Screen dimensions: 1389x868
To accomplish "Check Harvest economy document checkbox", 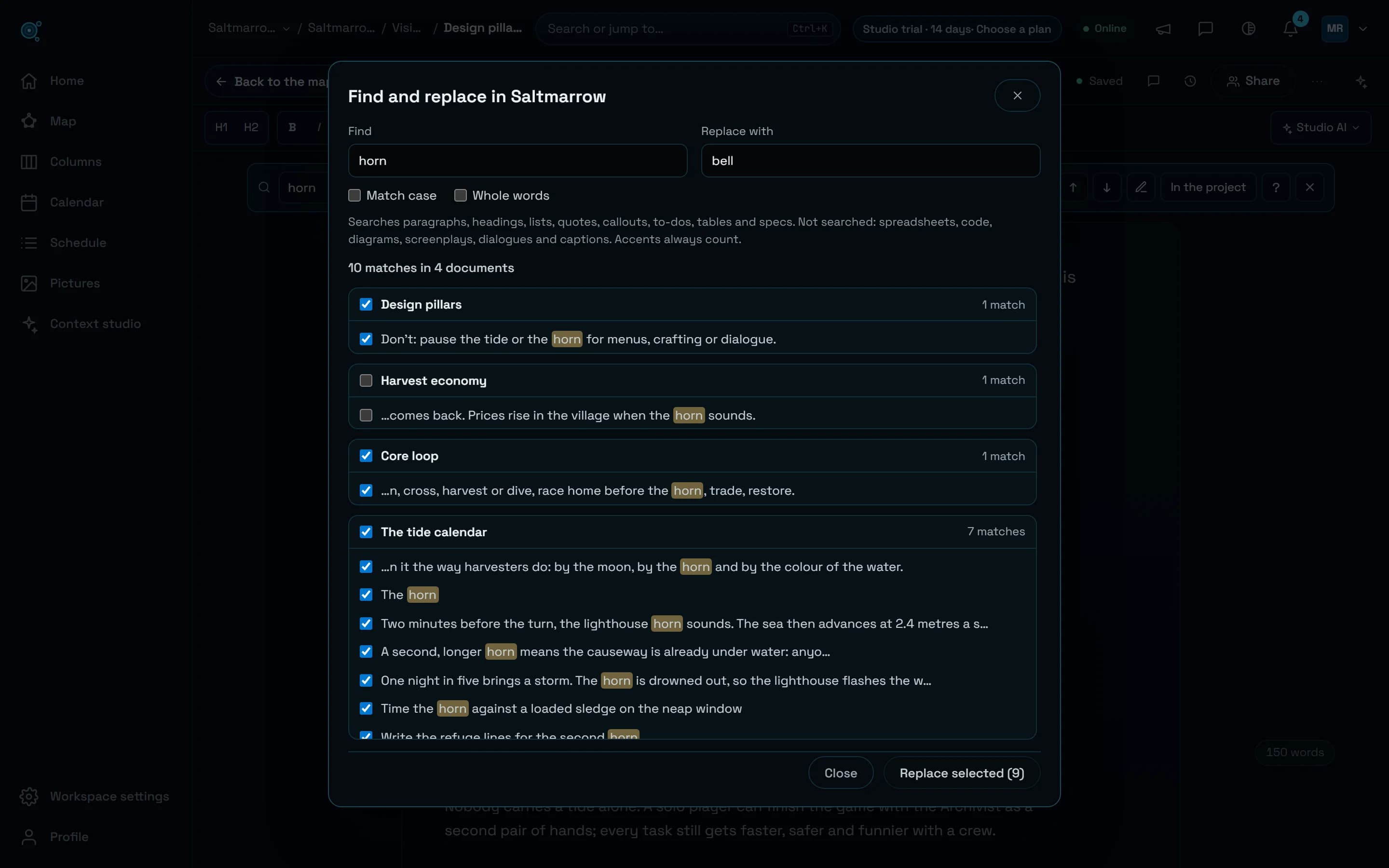I will point(366,380).
